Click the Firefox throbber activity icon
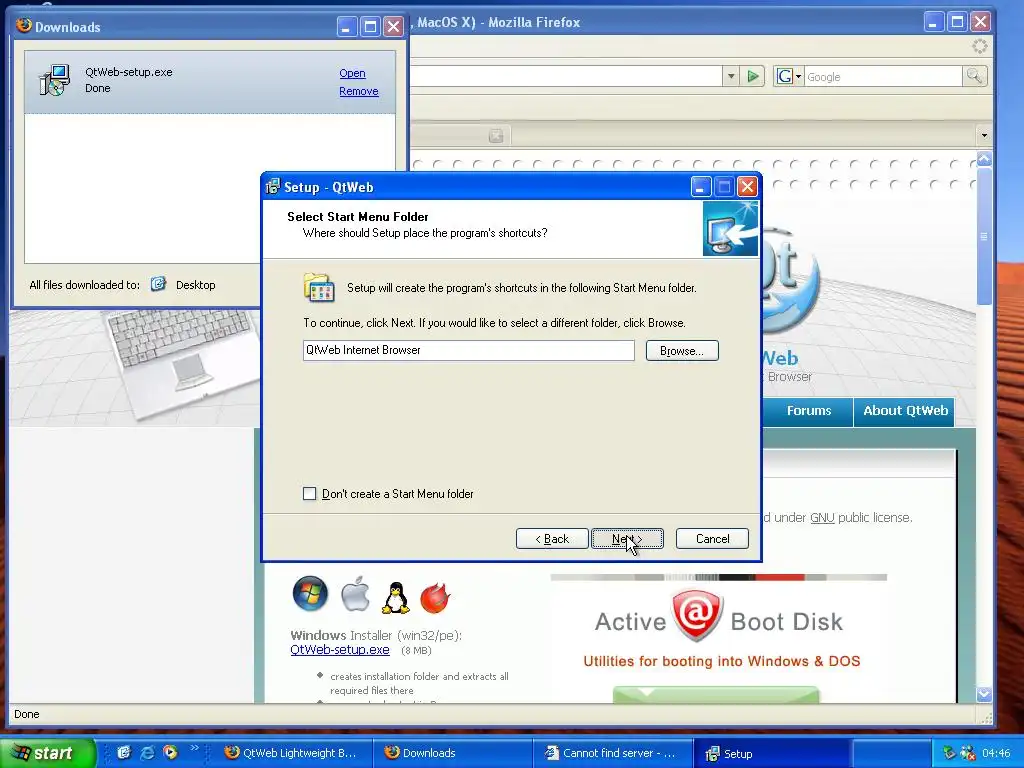 pyautogui.click(x=979, y=46)
